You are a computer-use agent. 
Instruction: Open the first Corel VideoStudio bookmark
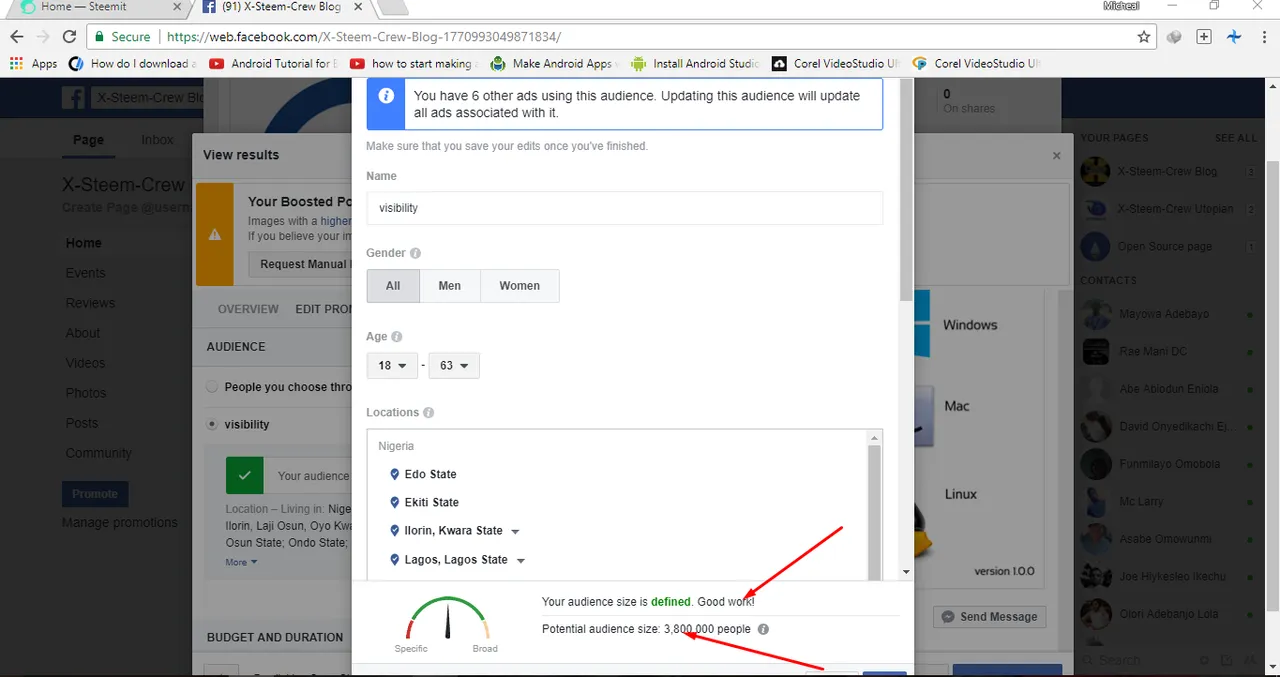836,63
